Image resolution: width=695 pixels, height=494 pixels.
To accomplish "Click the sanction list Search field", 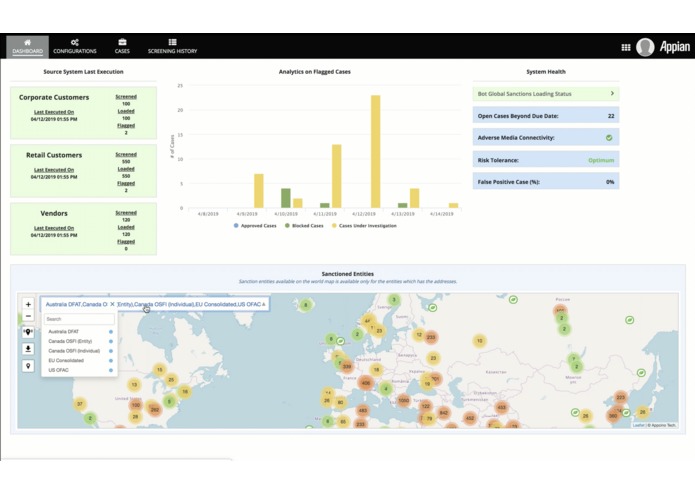I will (x=79, y=319).
